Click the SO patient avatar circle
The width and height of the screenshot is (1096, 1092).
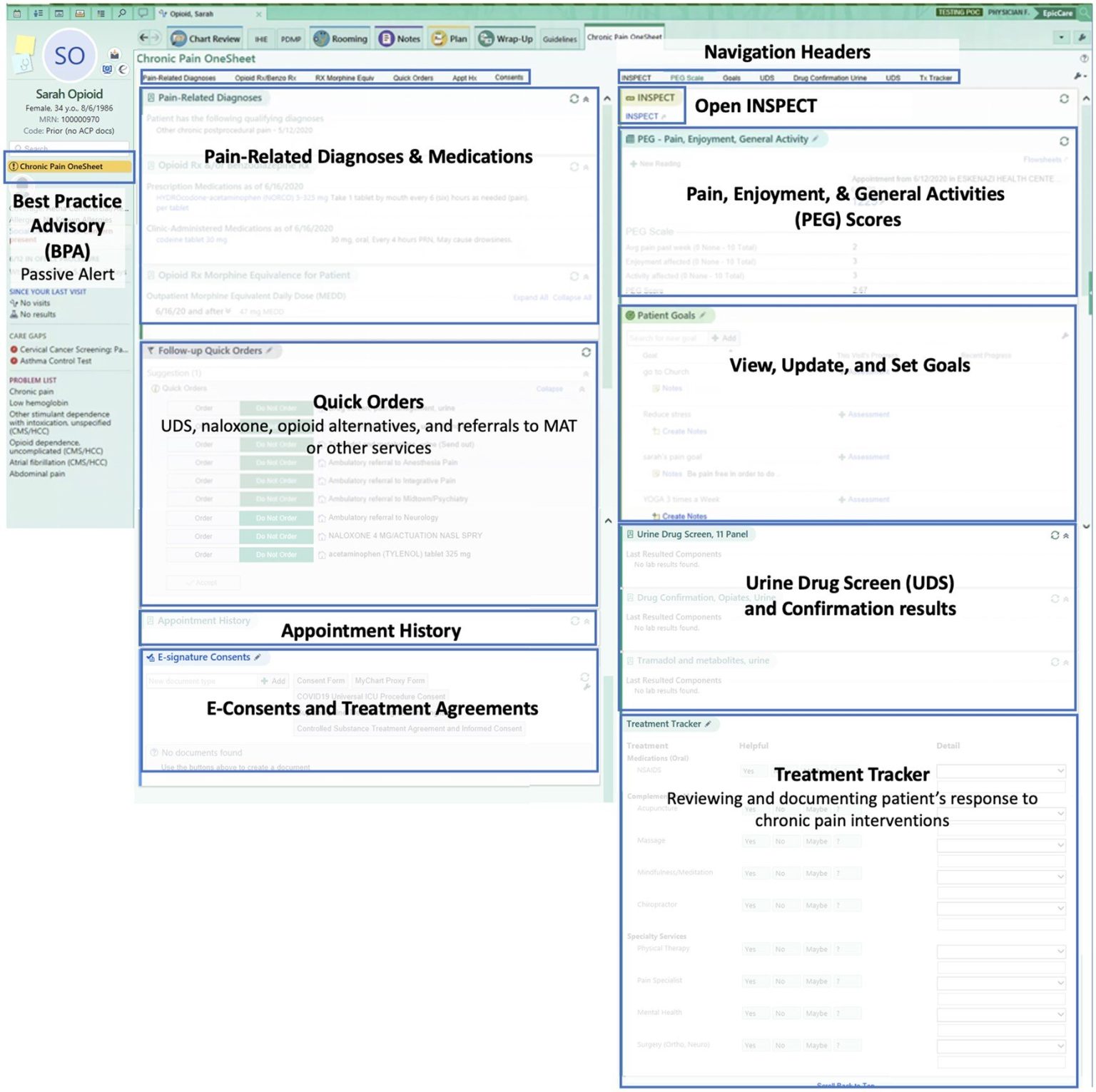click(69, 56)
